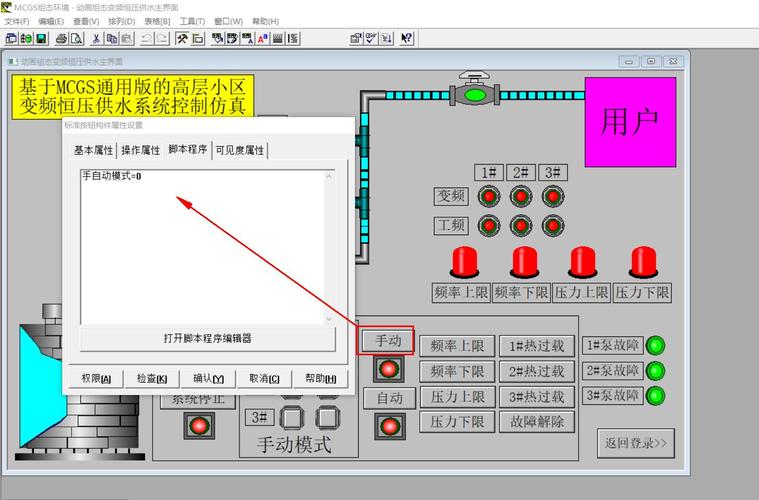This screenshot has height=500, width=759.
Task: Click the Undo arrow icon
Action: (x=146, y=39)
